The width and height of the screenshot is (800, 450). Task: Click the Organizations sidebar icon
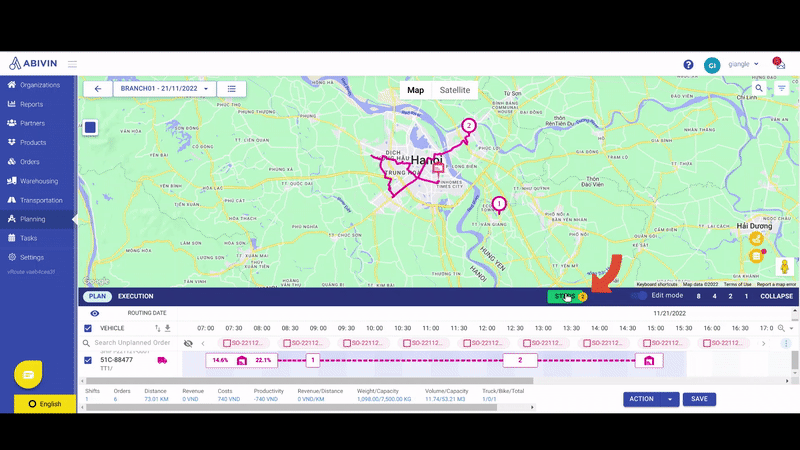[12, 85]
